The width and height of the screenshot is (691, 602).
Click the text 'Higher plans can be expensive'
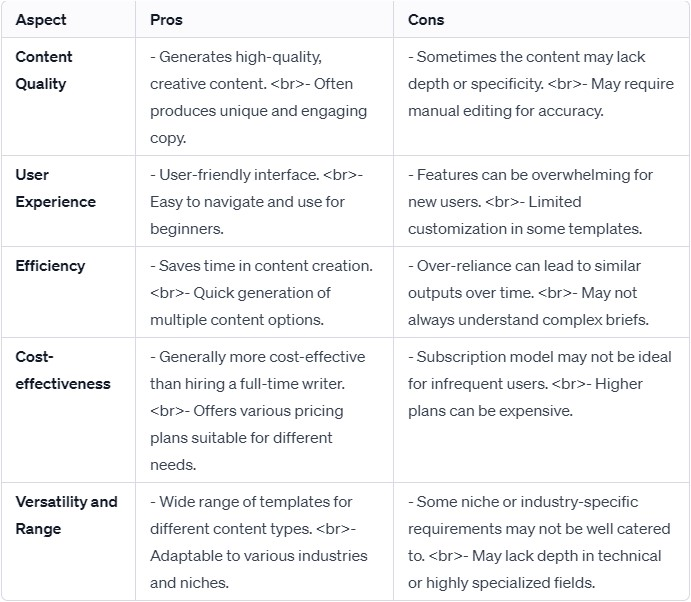pos(525,398)
